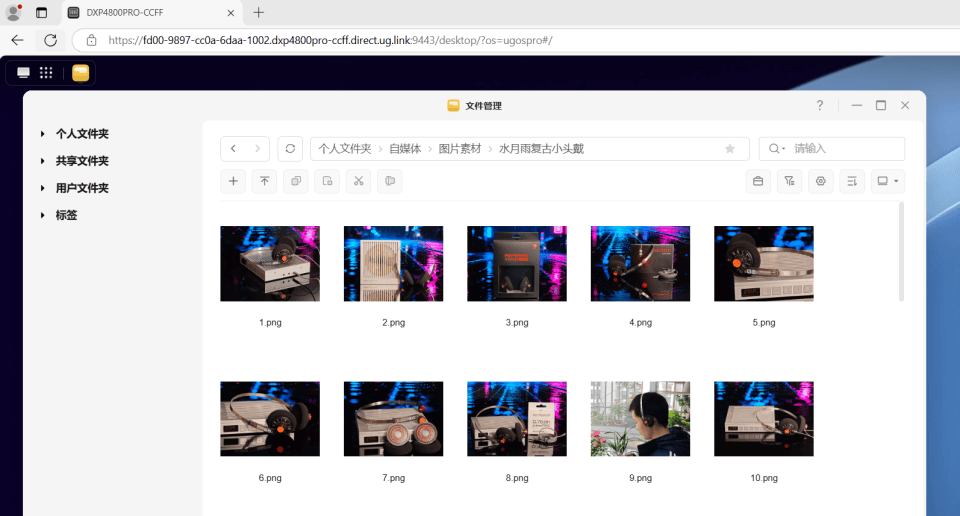Select thumbnail of 8.png
This screenshot has width=960, height=516.
click(517, 419)
